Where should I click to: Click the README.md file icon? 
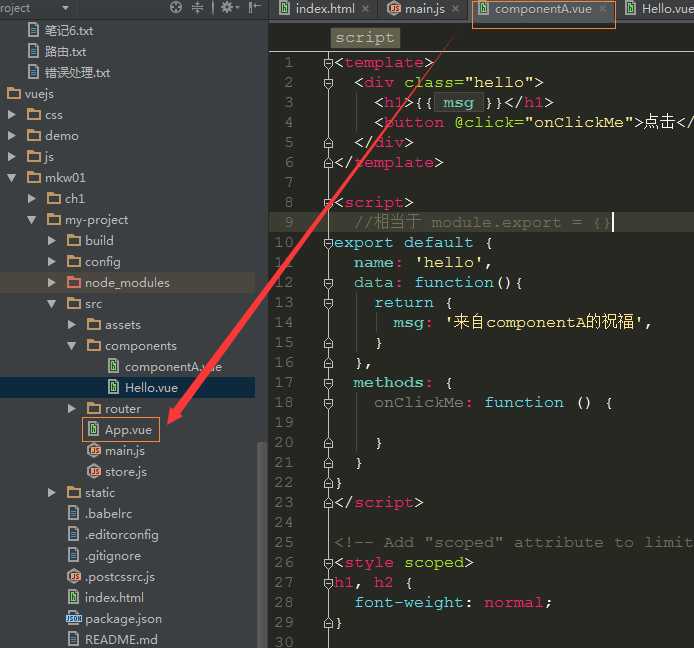pyautogui.click(x=73, y=639)
